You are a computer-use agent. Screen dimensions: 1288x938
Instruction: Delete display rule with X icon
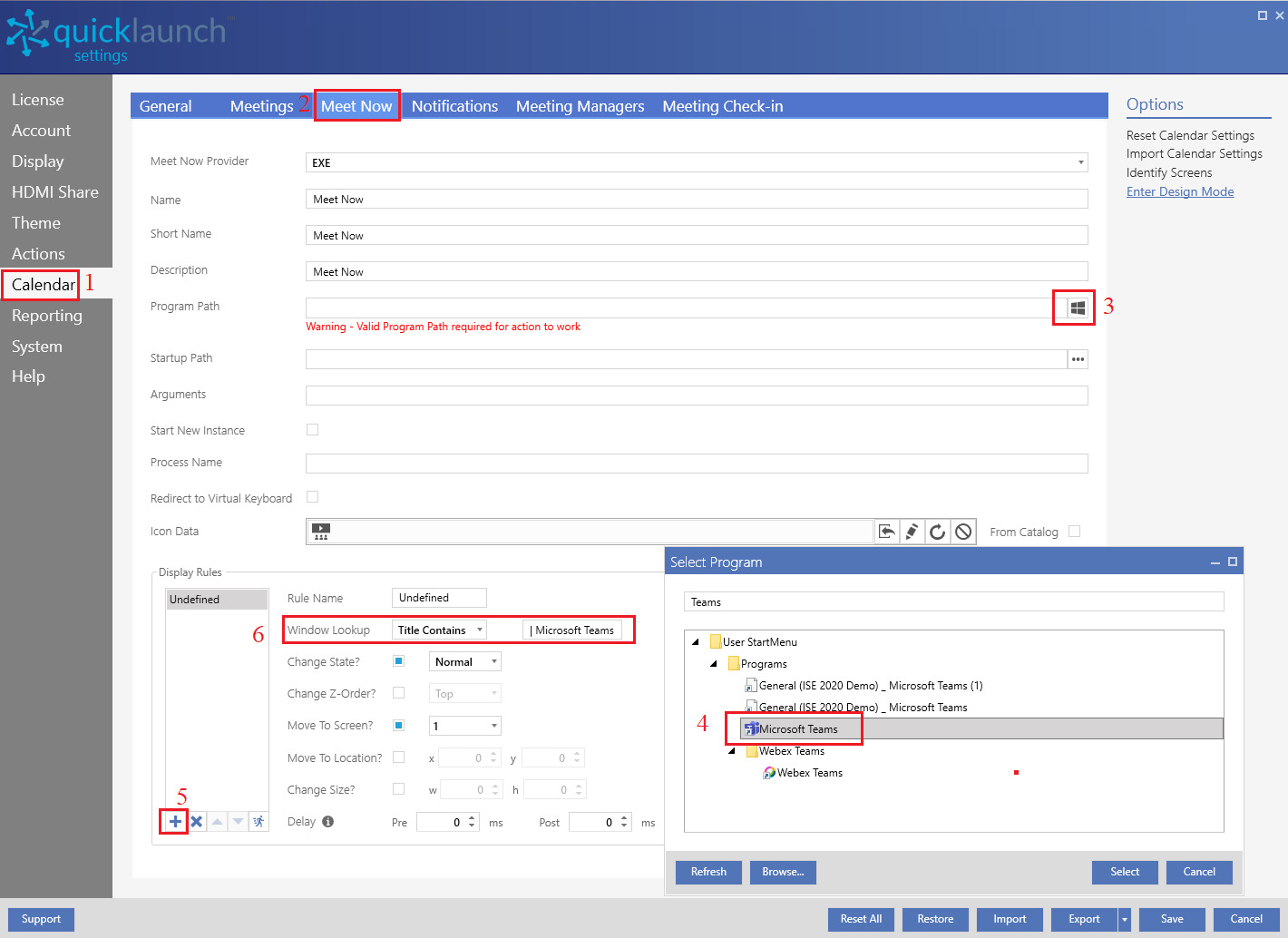(196, 822)
